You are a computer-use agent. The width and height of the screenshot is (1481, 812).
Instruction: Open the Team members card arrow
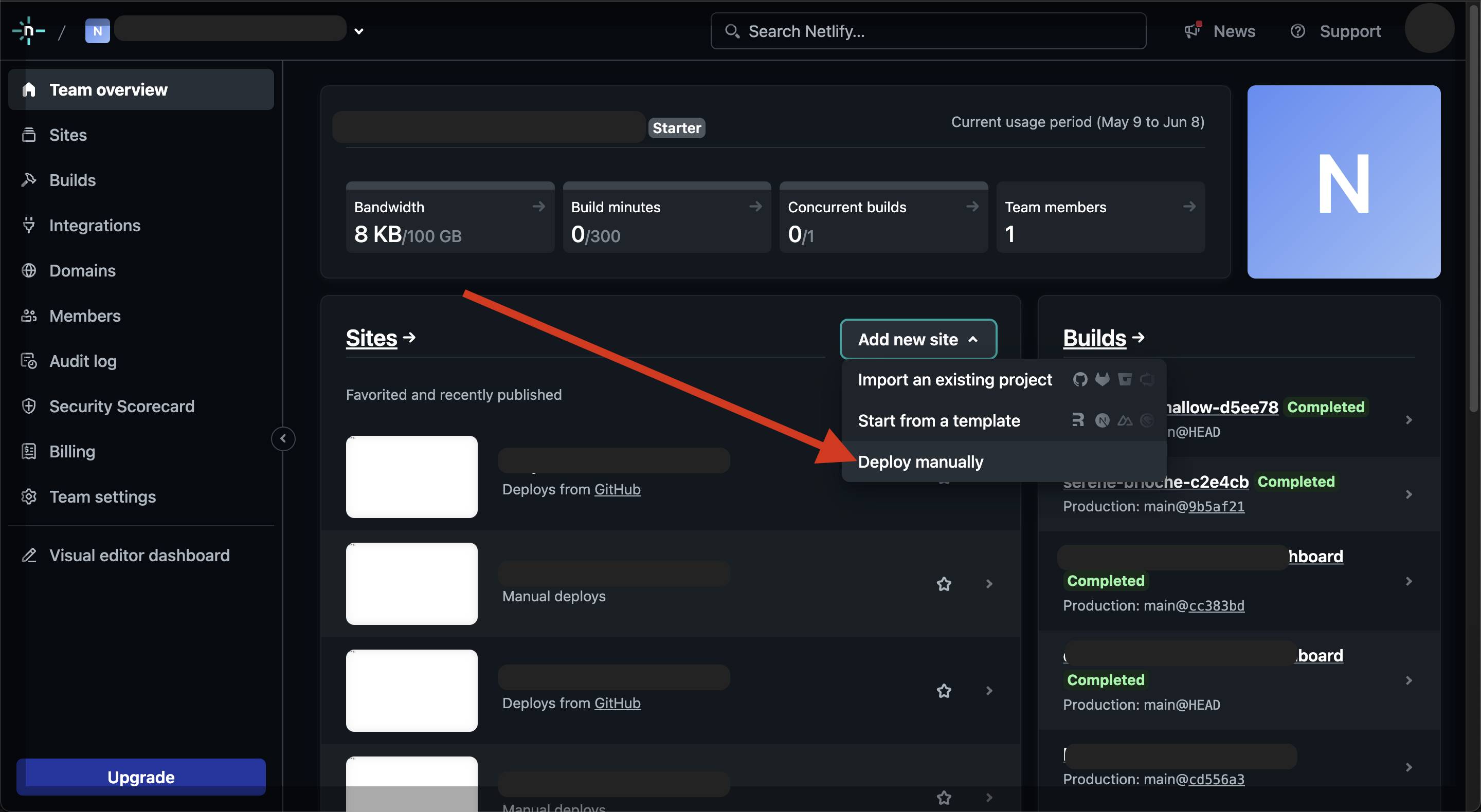(x=1189, y=206)
